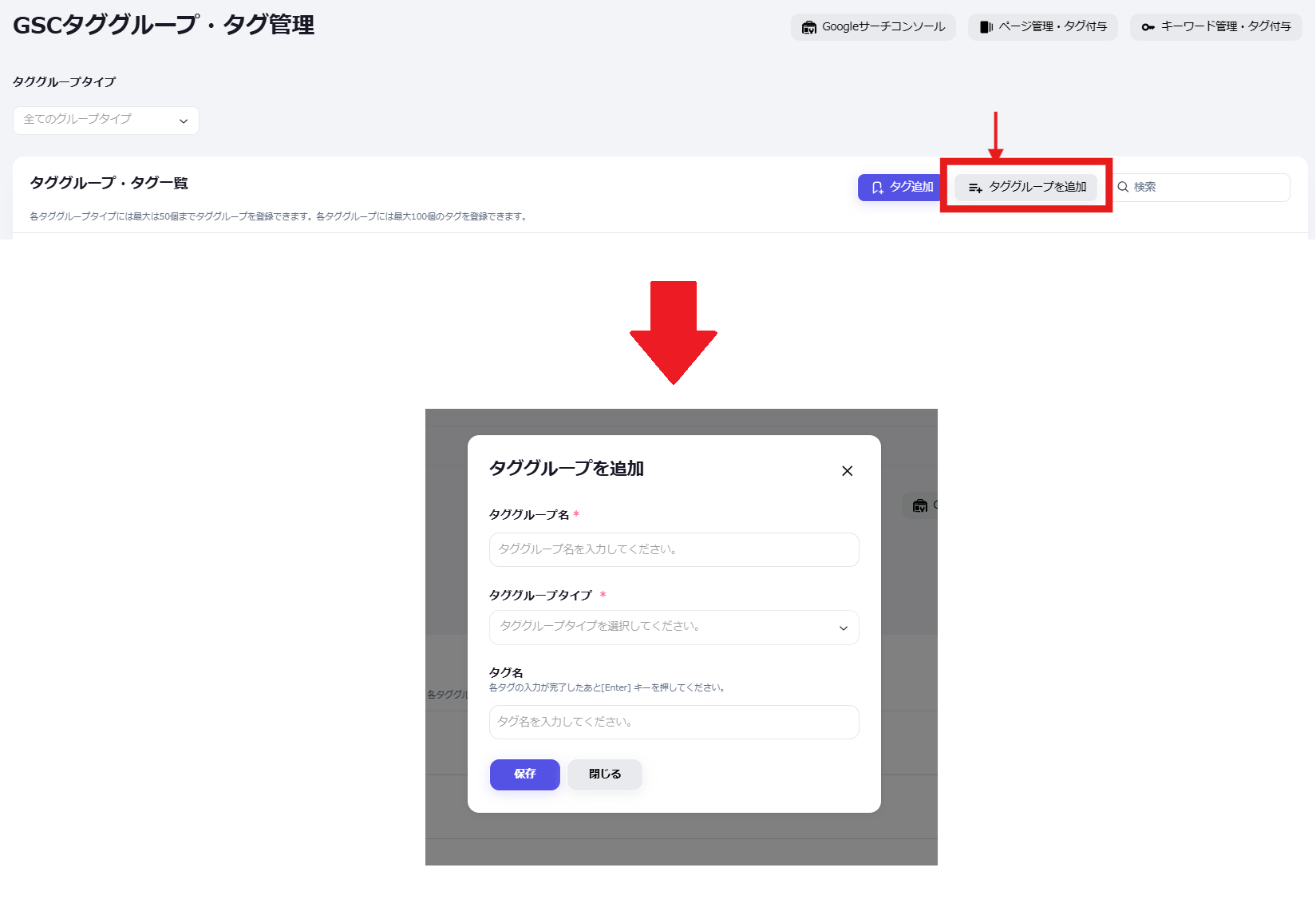The width and height of the screenshot is (1316, 911).
Task: Click the magnifier icon in 検索 box
Action: coord(1123,187)
